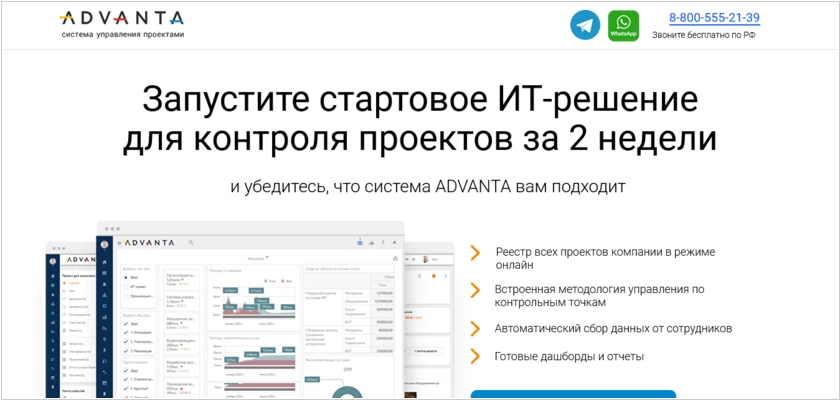Toggle the '2. Планирова...' checkbox in the preview
The image size is (840, 400).
coord(126,342)
